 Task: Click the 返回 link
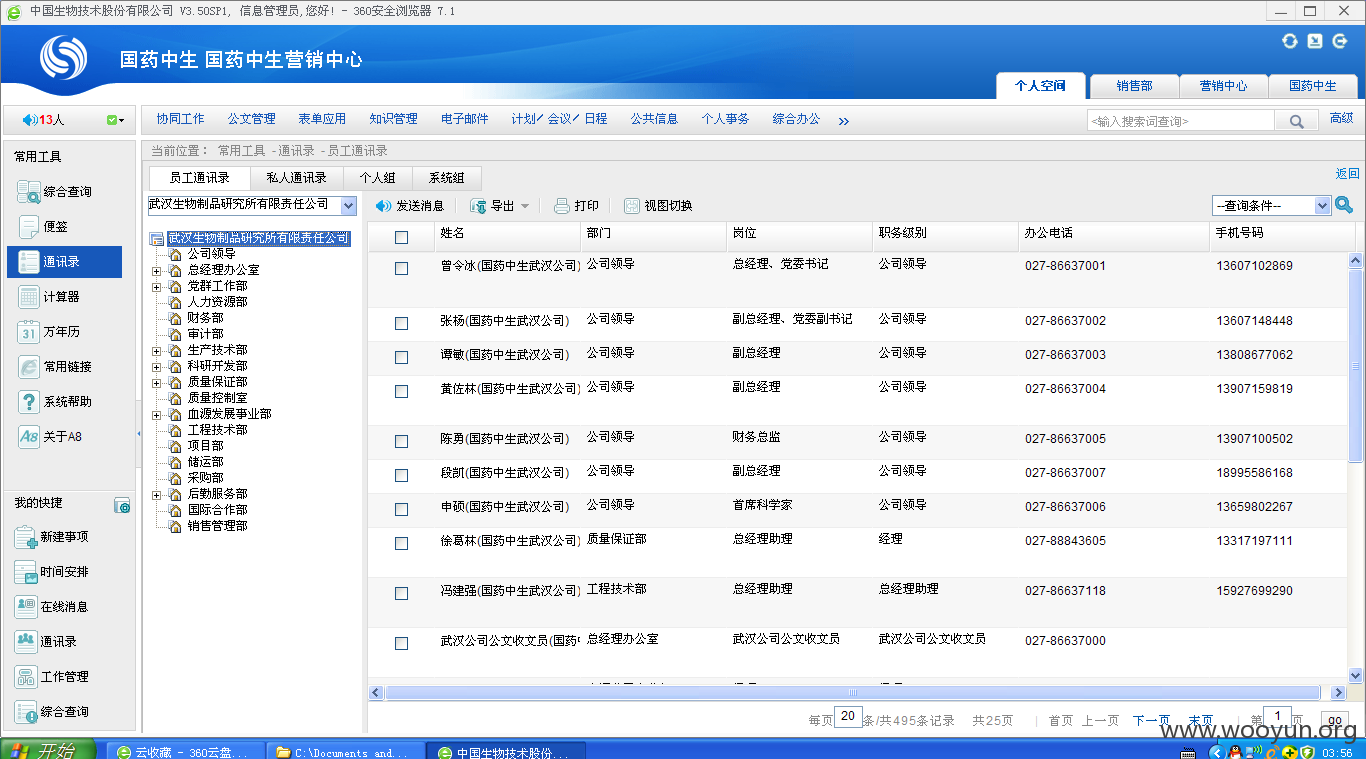(1347, 174)
